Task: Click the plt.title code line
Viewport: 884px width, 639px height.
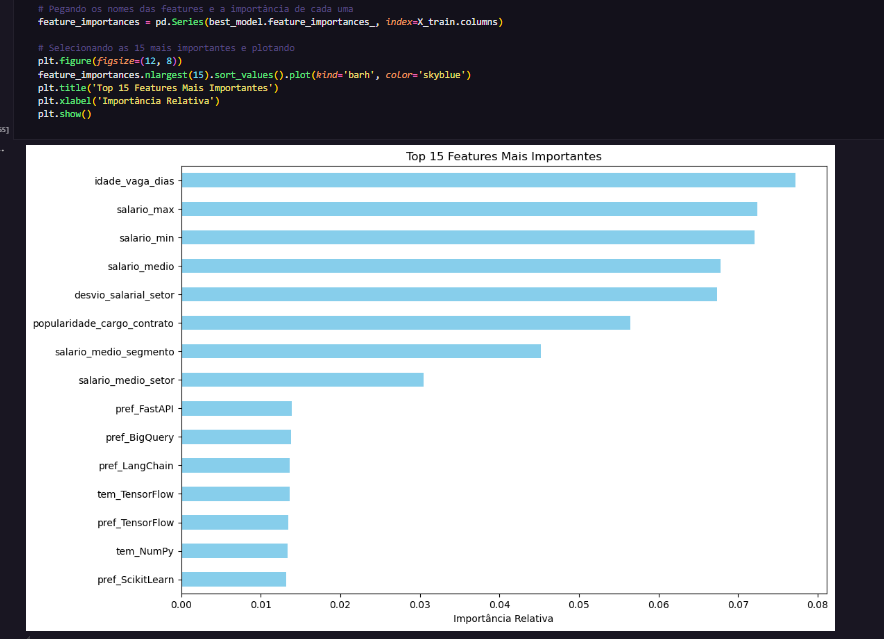Action: click(158, 88)
